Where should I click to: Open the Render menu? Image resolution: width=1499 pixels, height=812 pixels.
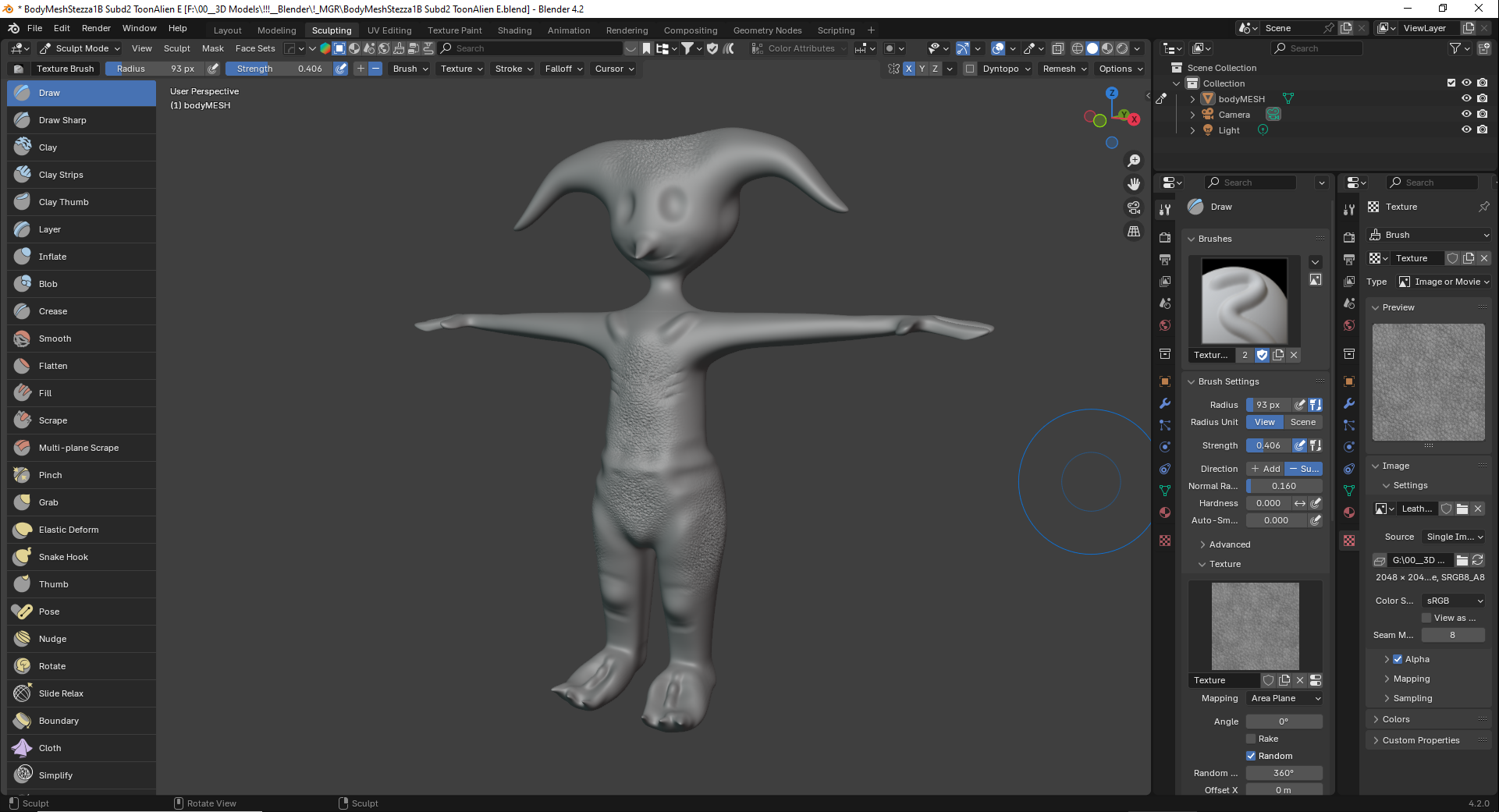[x=96, y=28]
